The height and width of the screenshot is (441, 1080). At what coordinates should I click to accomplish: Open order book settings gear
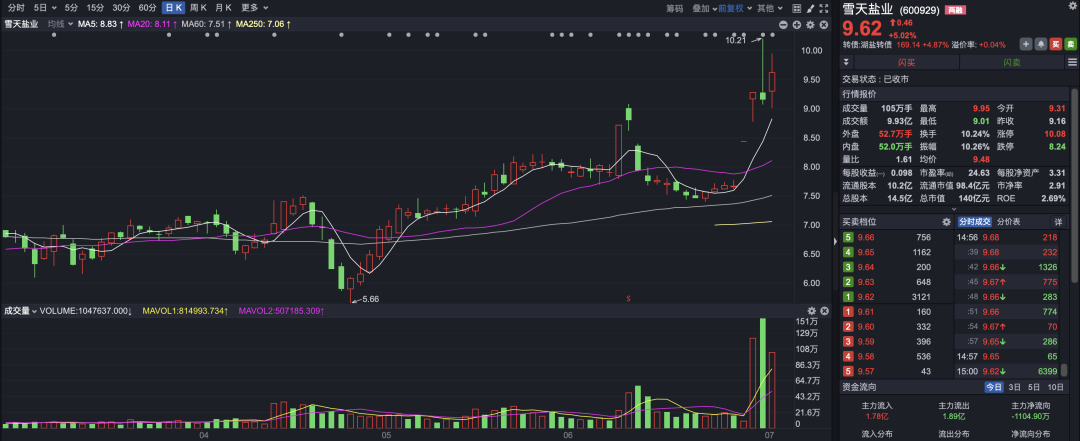click(946, 221)
